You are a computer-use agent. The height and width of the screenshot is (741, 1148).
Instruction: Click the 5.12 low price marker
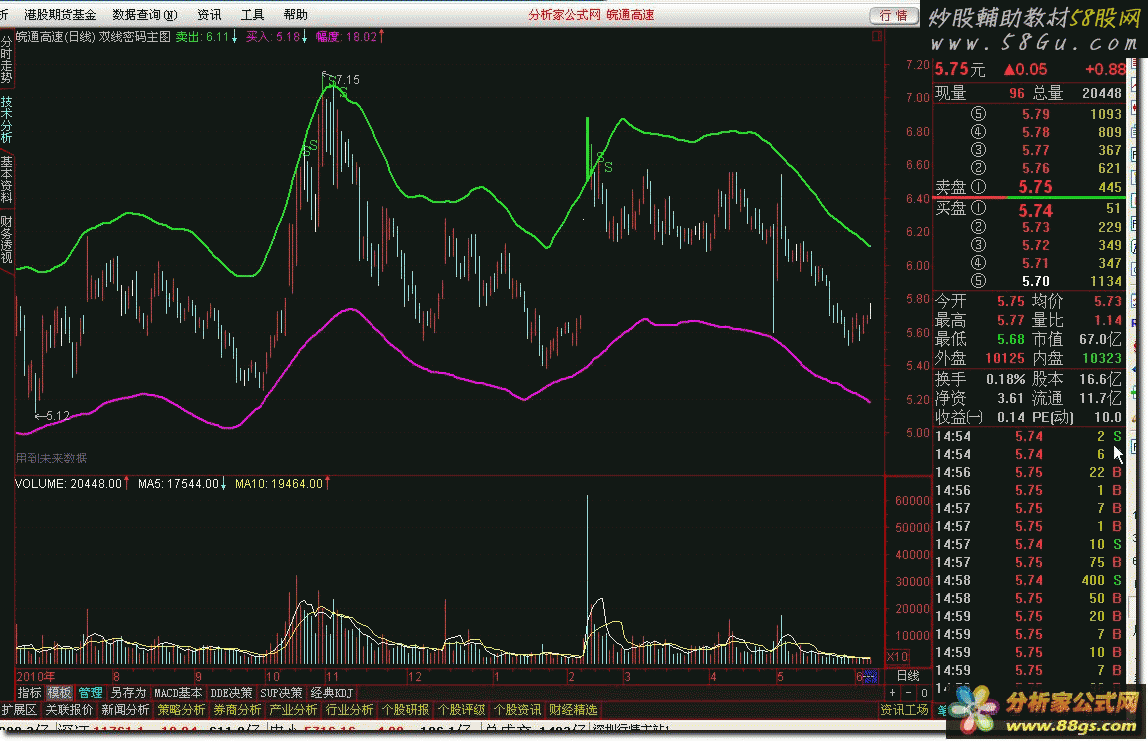pyautogui.click(x=58, y=416)
